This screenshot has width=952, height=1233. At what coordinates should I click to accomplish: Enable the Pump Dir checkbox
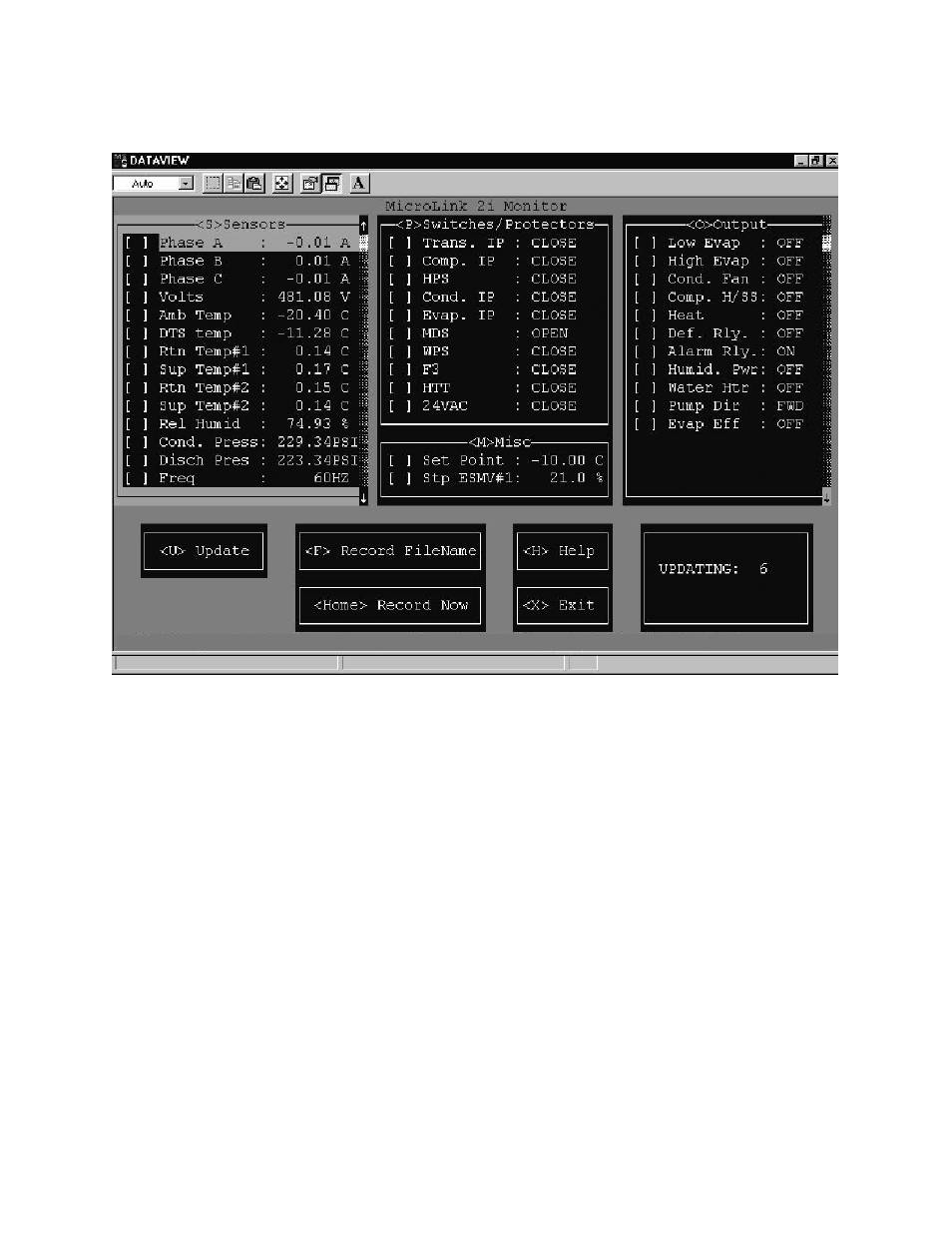pos(646,405)
